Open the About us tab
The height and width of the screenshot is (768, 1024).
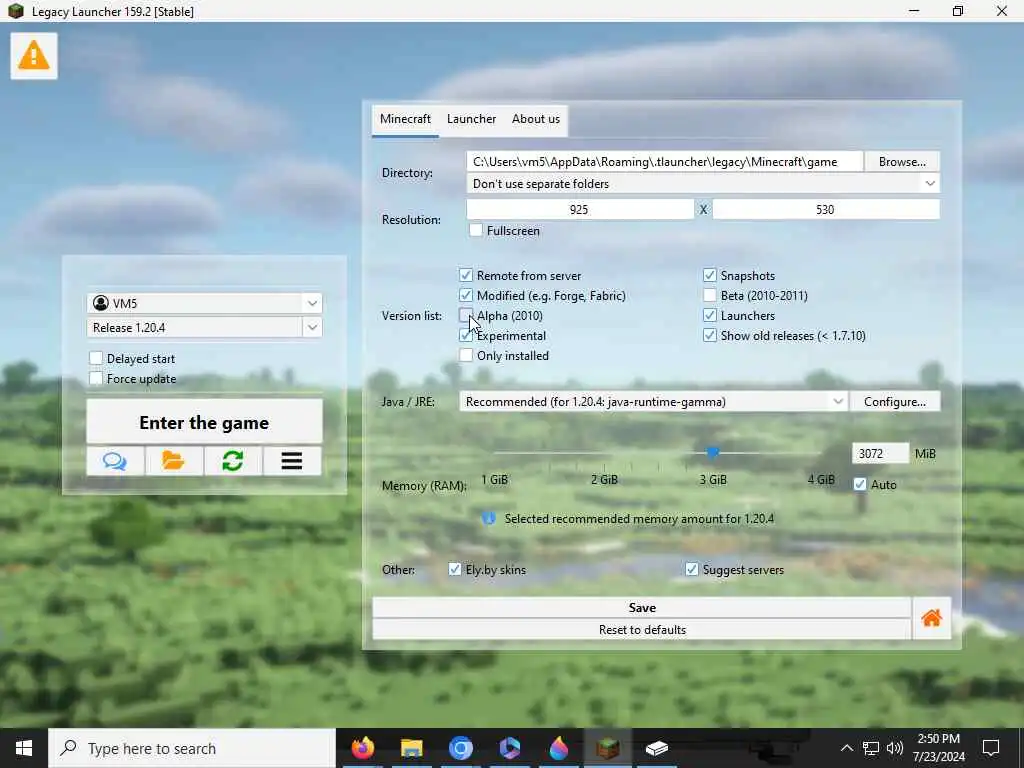point(536,120)
